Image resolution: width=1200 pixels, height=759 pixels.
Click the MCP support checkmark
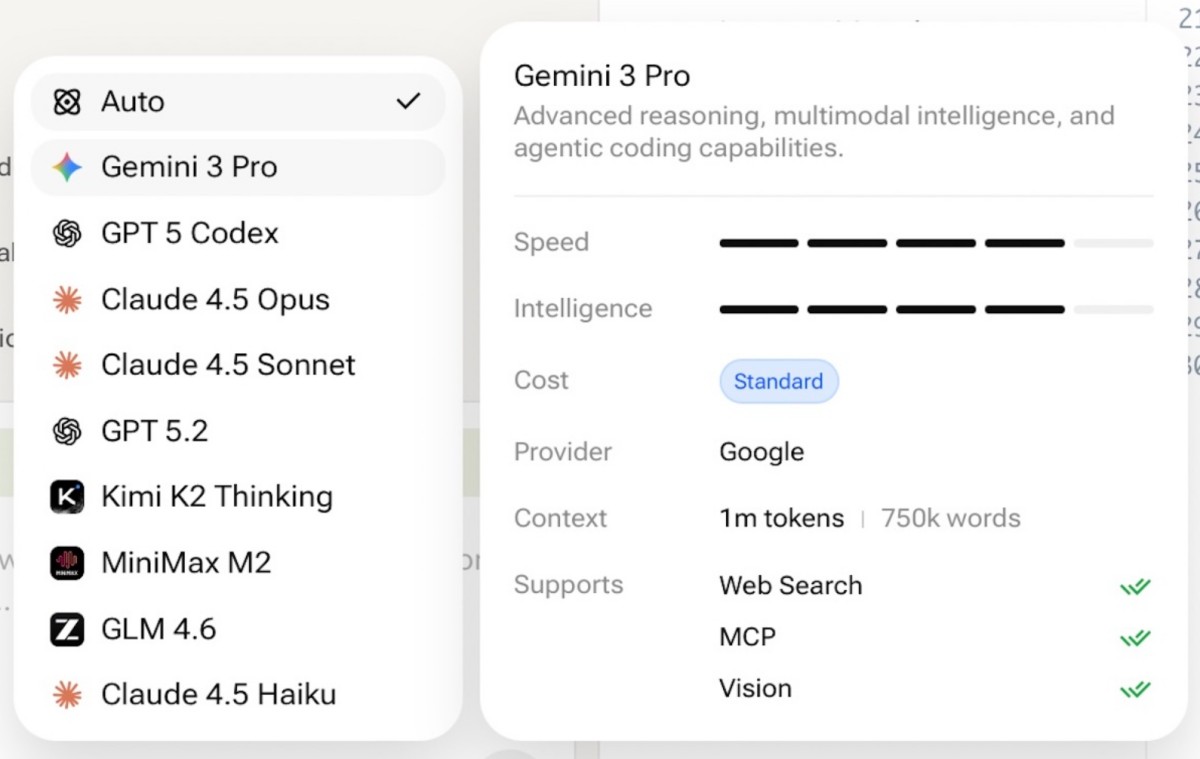(x=1135, y=637)
